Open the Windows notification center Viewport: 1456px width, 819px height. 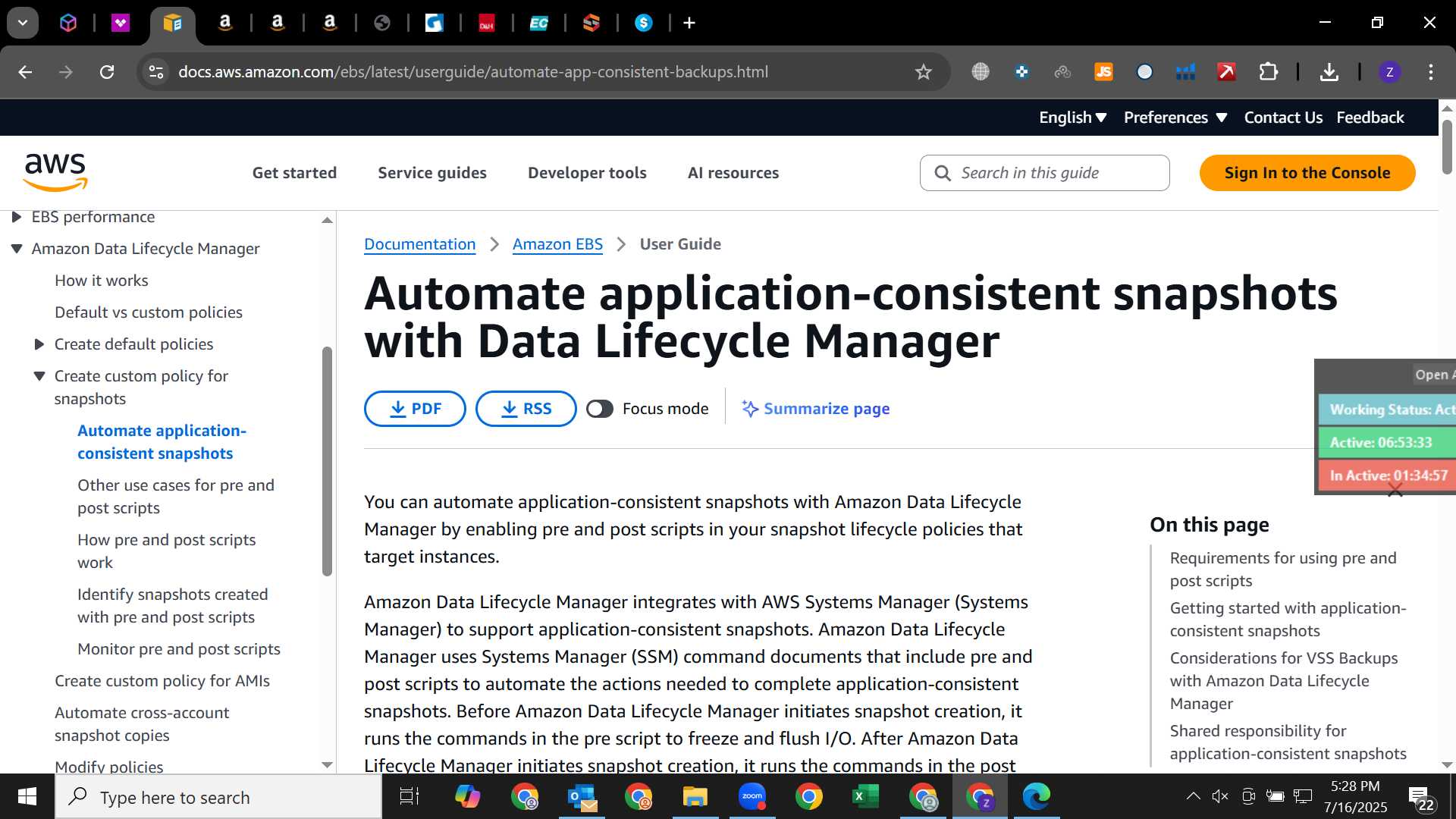pyautogui.click(x=1421, y=799)
